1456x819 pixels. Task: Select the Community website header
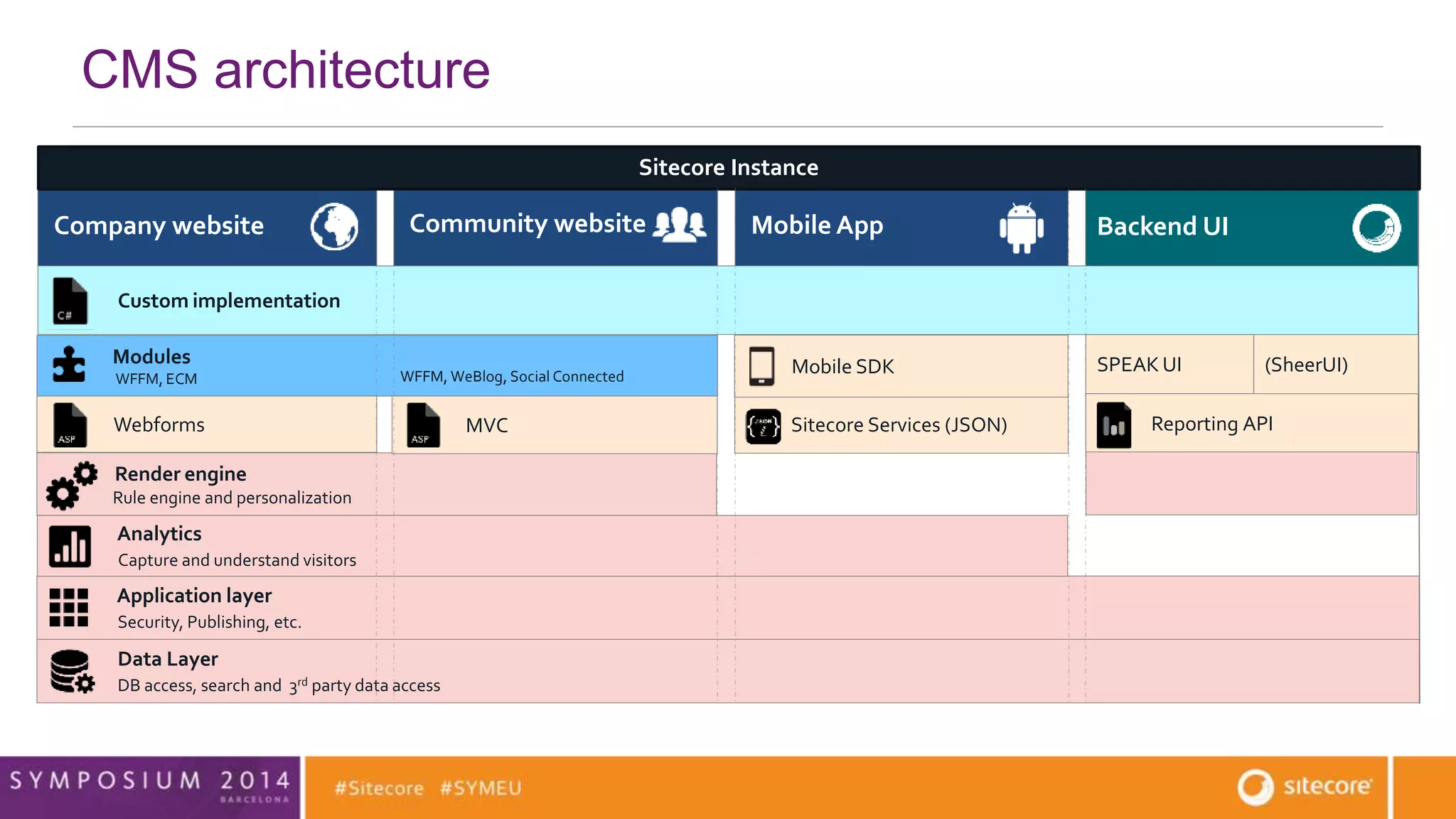pyautogui.click(x=555, y=227)
